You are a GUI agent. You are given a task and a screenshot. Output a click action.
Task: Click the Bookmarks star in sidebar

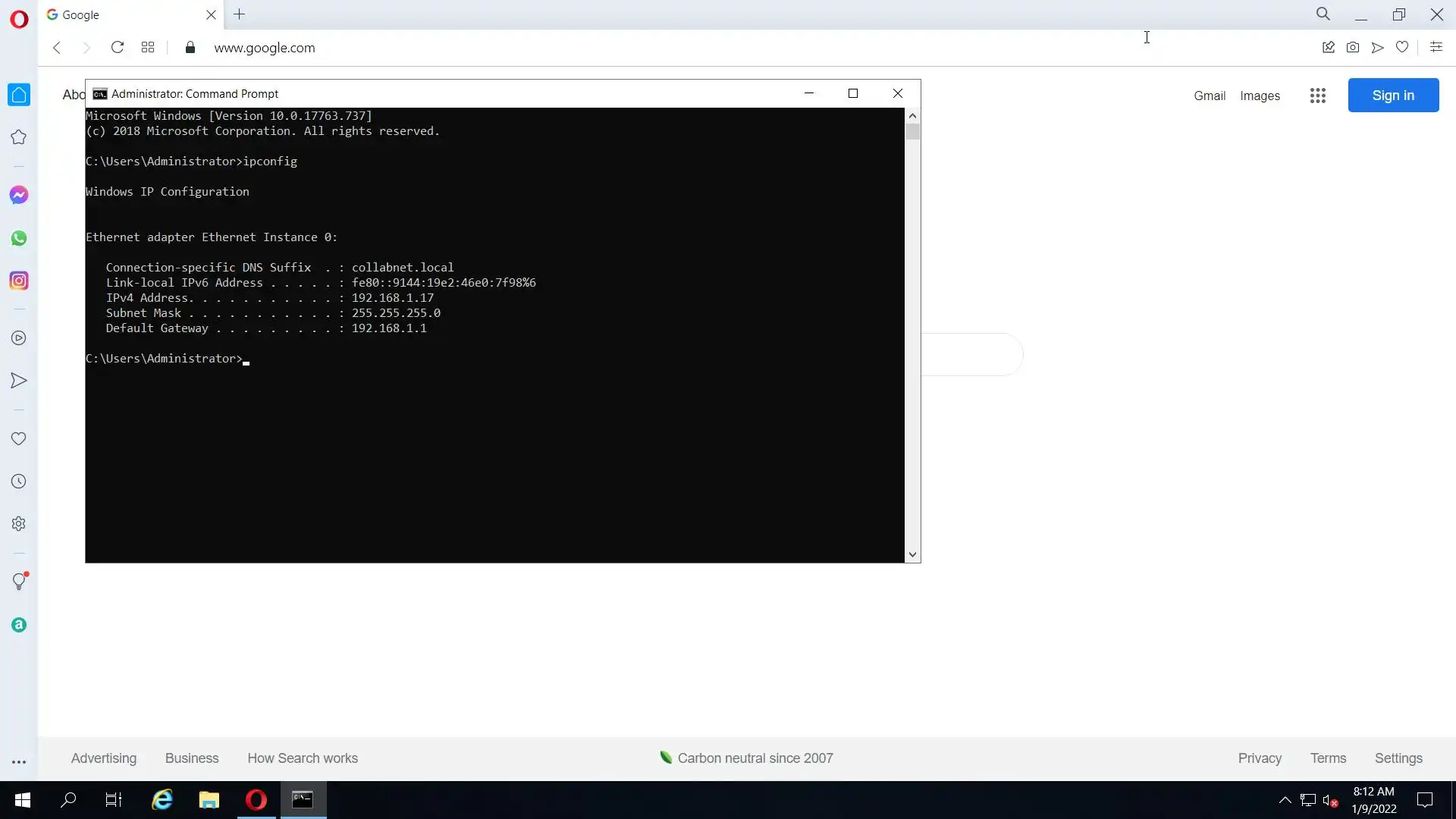point(19,137)
